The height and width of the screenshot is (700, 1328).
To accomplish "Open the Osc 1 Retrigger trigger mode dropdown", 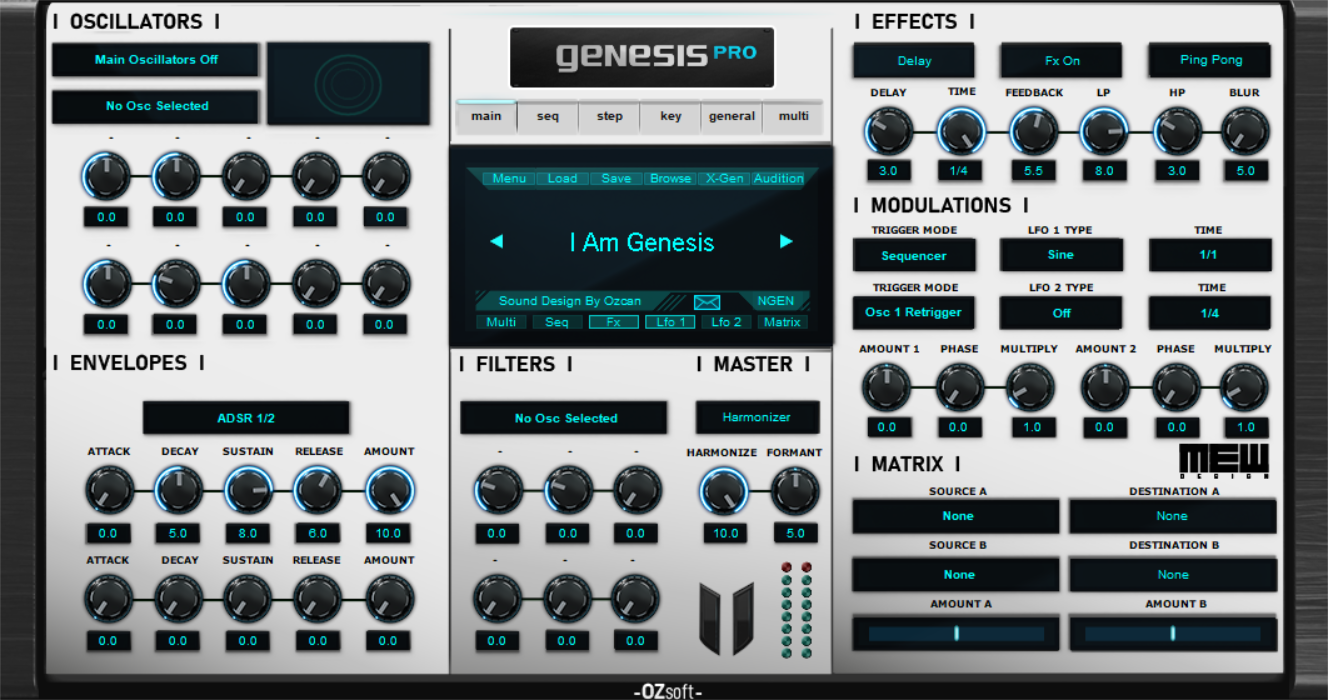I will coord(914,312).
